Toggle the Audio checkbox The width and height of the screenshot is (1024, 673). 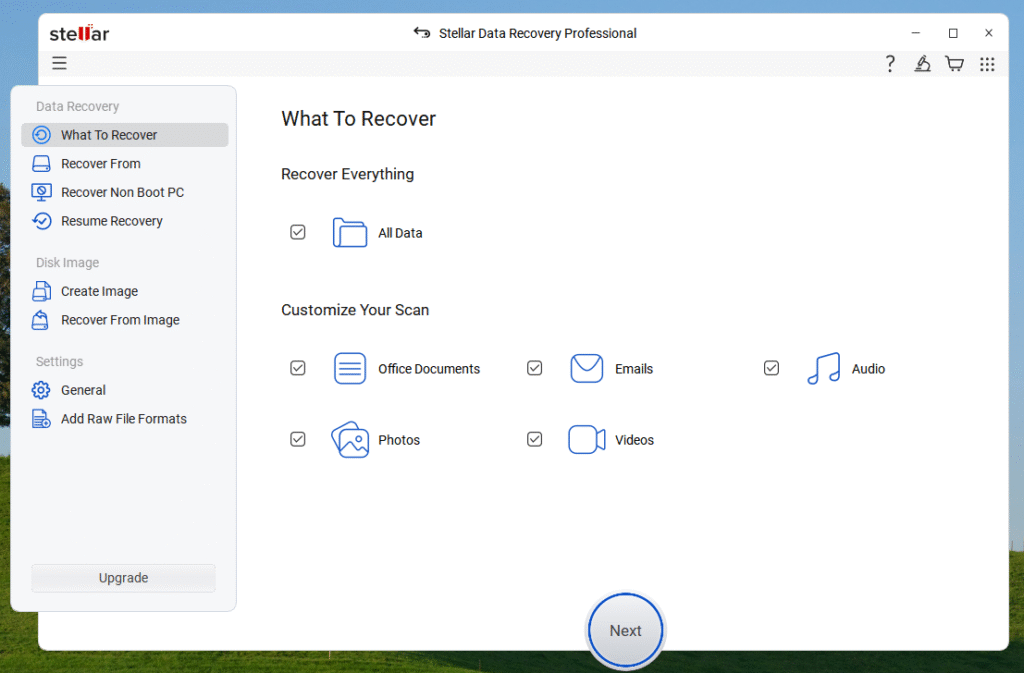click(x=771, y=368)
